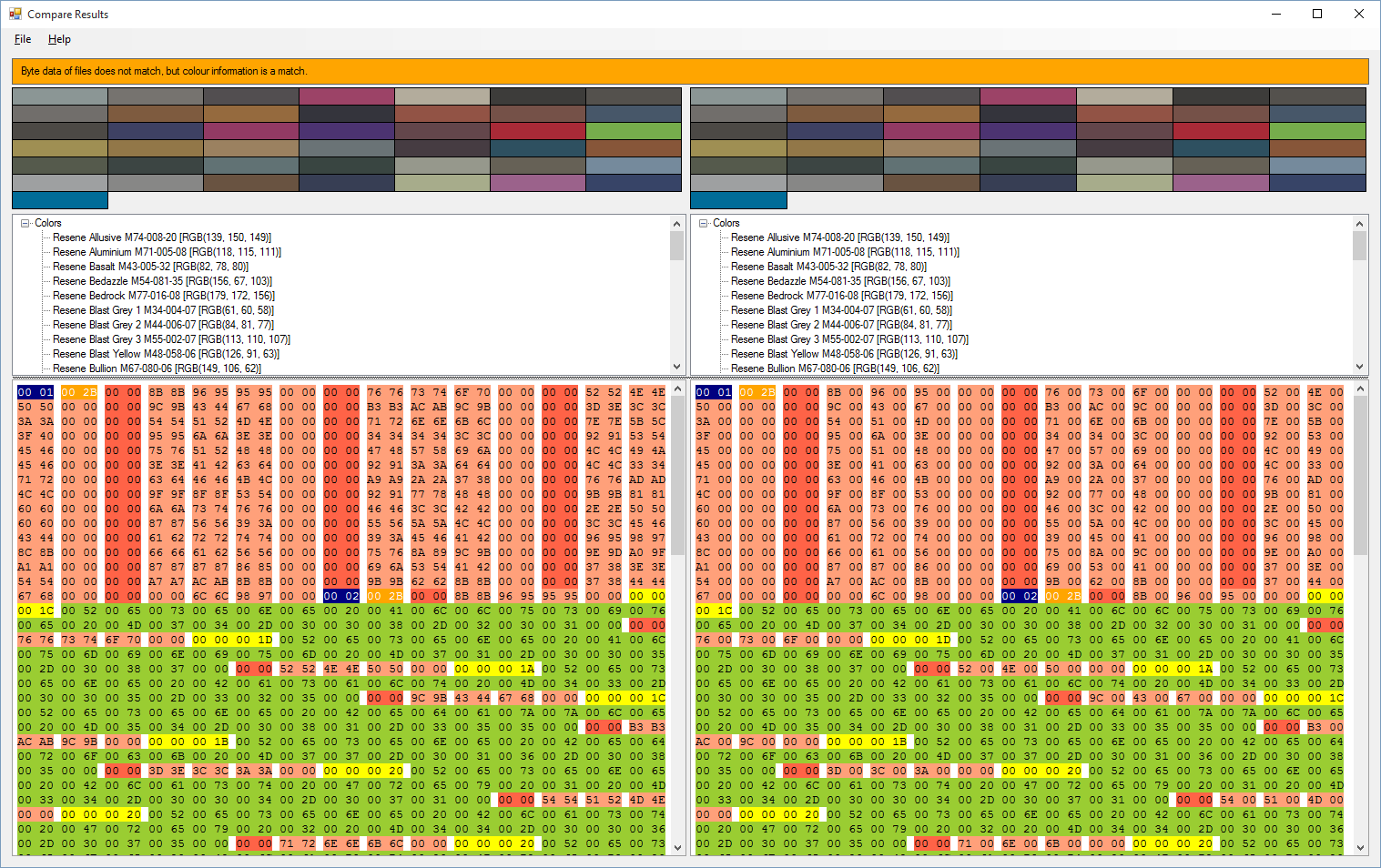This screenshot has width=1381, height=868.
Task: Pick the blue swatch in left palette
Action: (60, 200)
